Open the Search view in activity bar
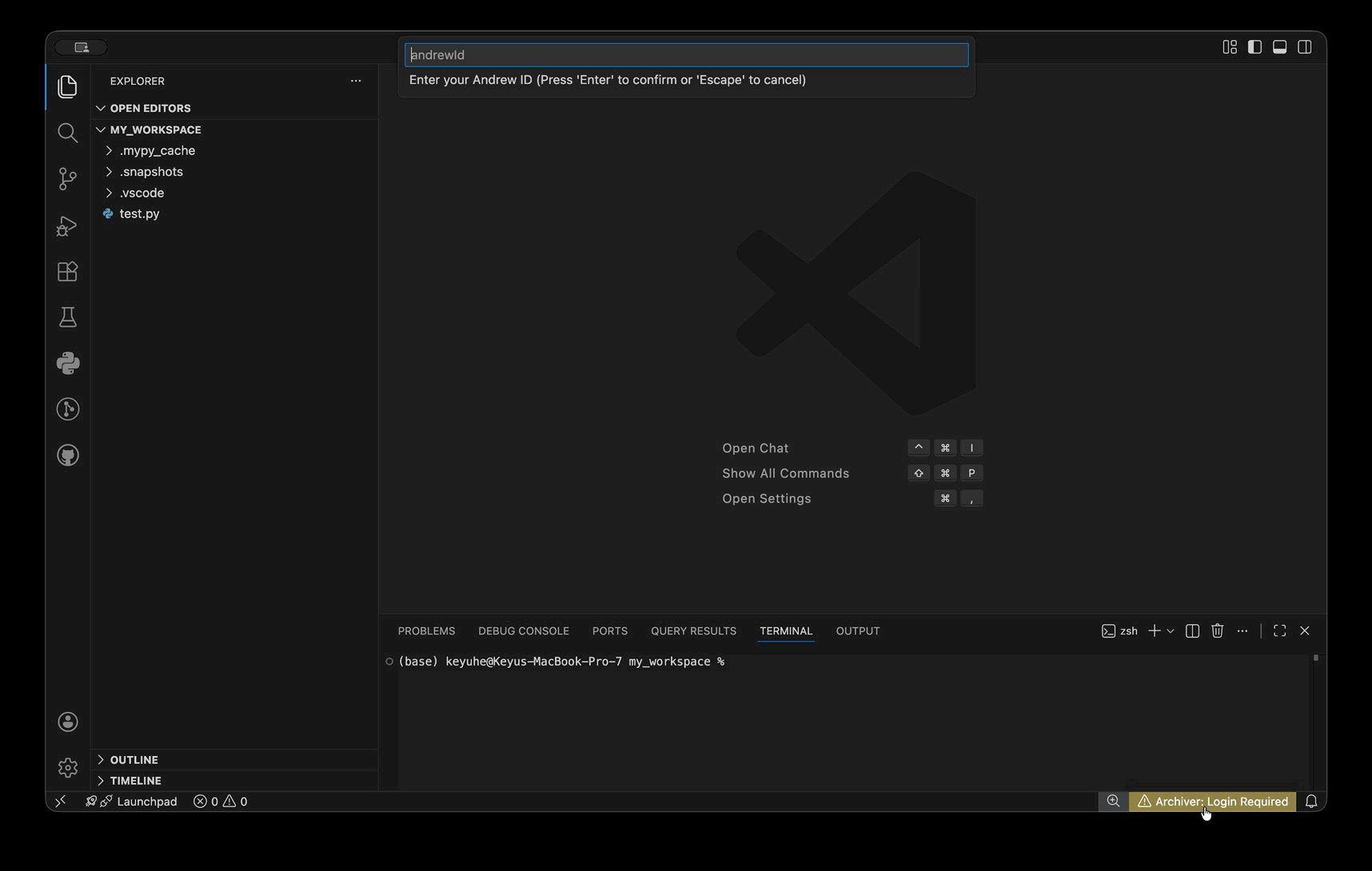The width and height of the screenshot is (1372, 871). tap(68, 133)
